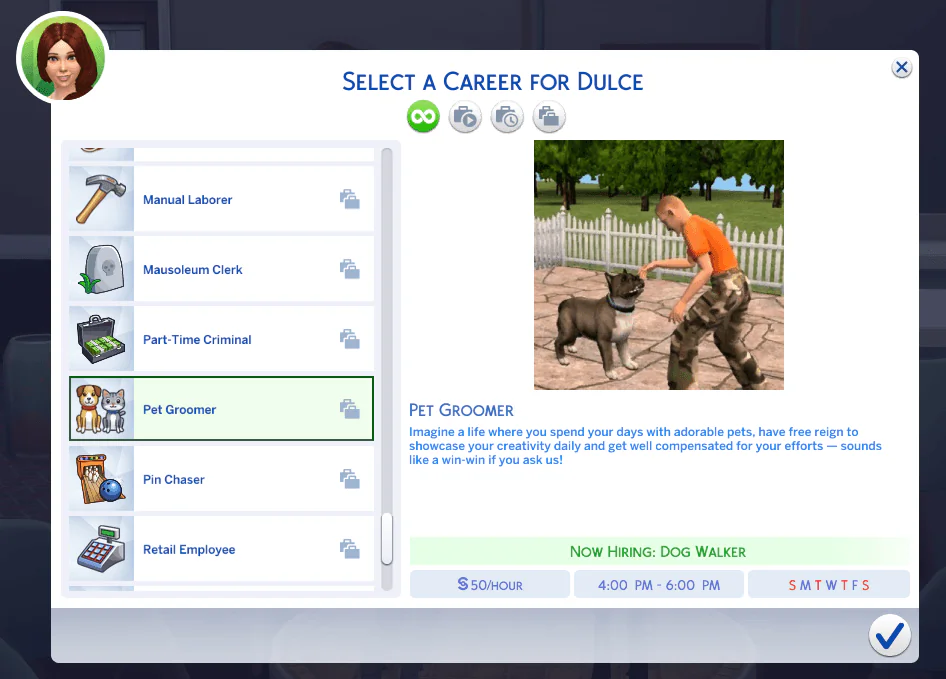Confirm career selection with the checkmark button
Screen dimensions: 946x679
coord(890,636)
